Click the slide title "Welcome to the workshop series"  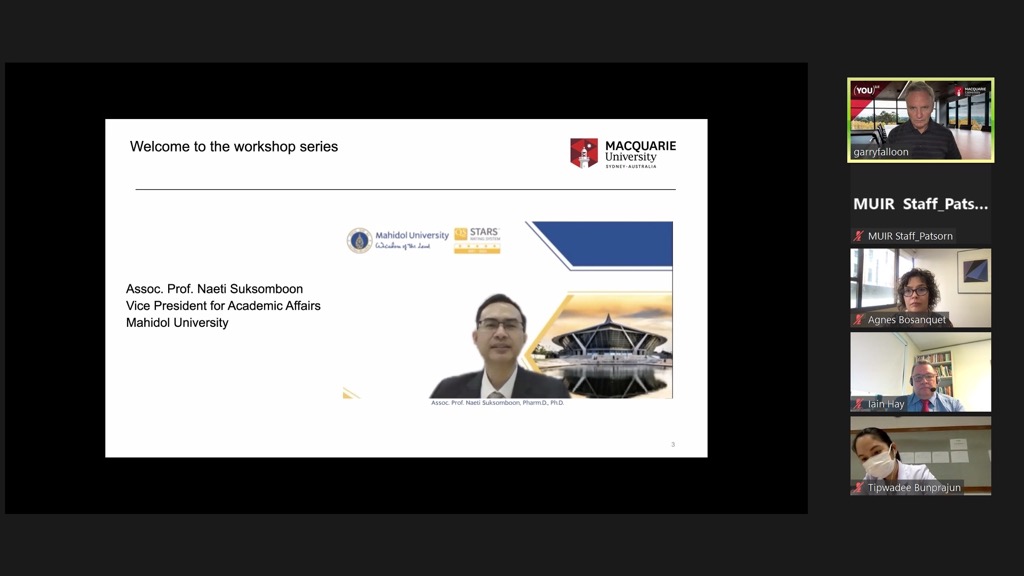(234, 147)
